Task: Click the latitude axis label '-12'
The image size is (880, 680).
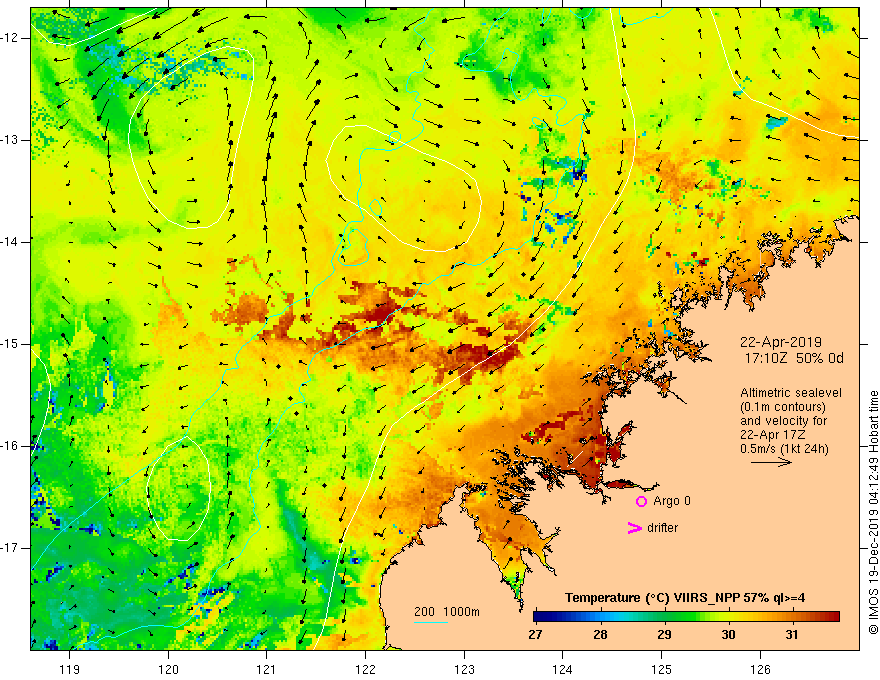Action: (x=11, y=38)
